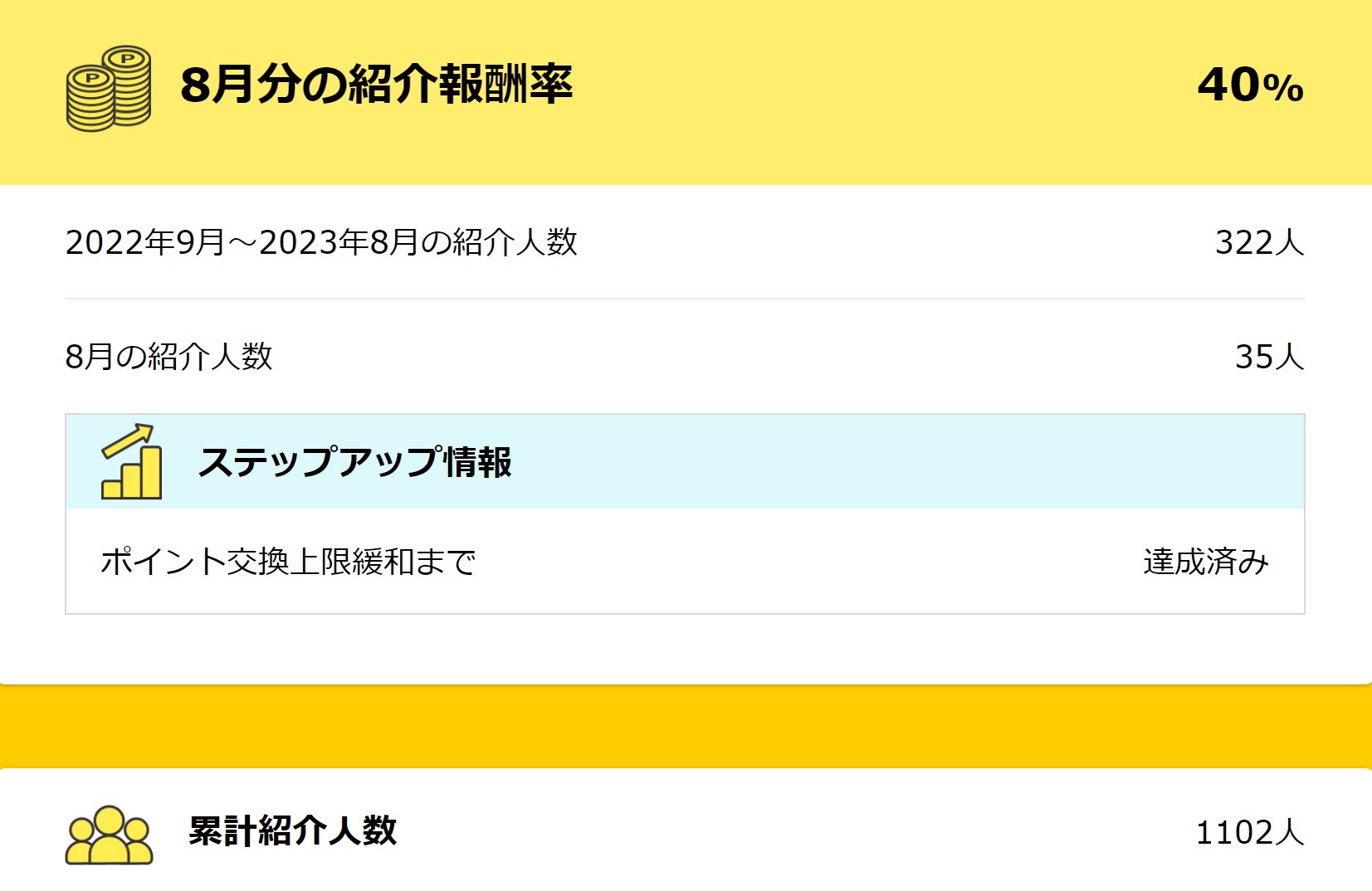The height and width of the screenshot is (891, 1372).
Task: Click the yellow people group icon
Action: pyautogui.click(x=109, y=835)
